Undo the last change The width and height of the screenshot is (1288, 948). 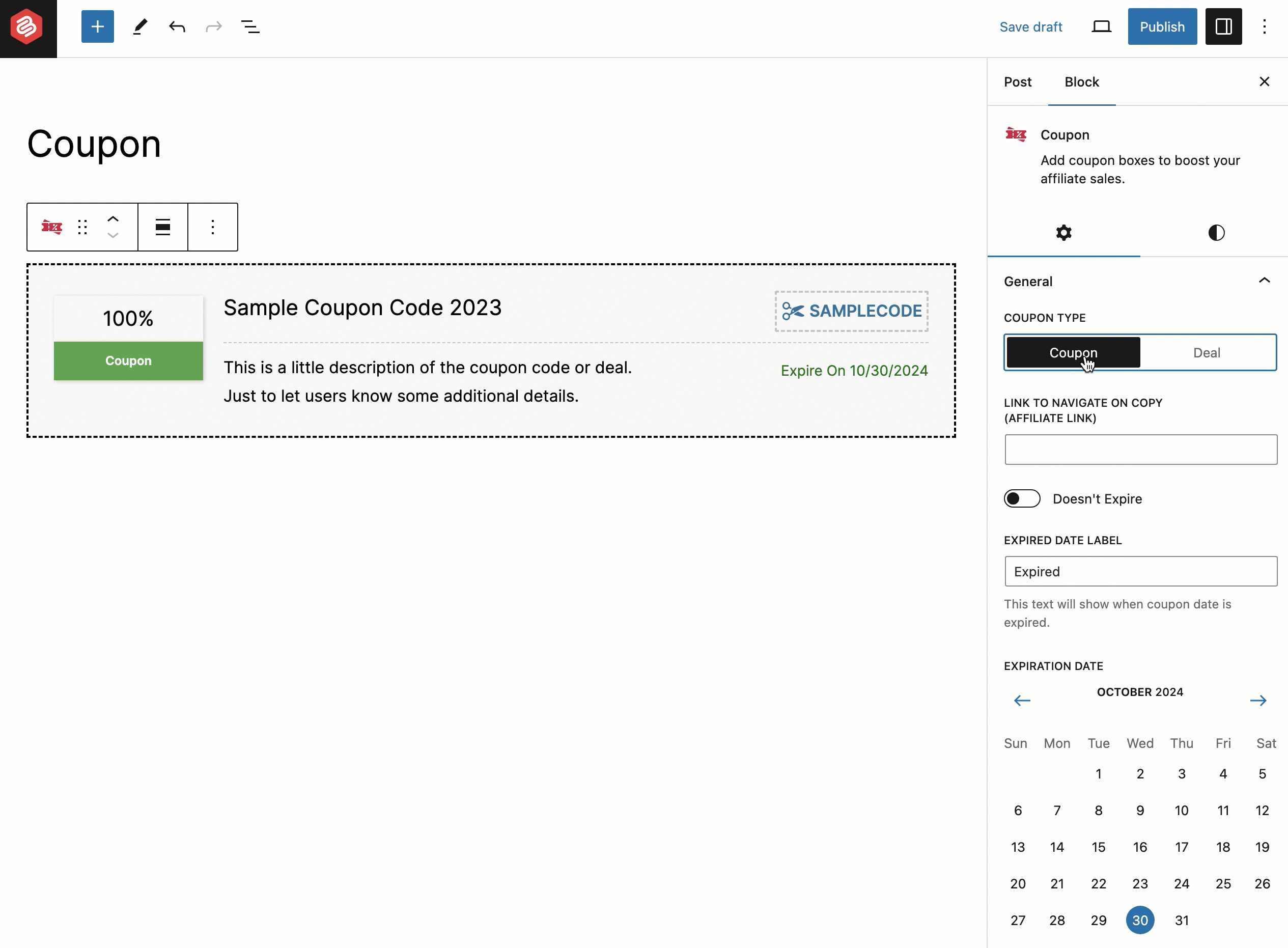coord(177,26)
